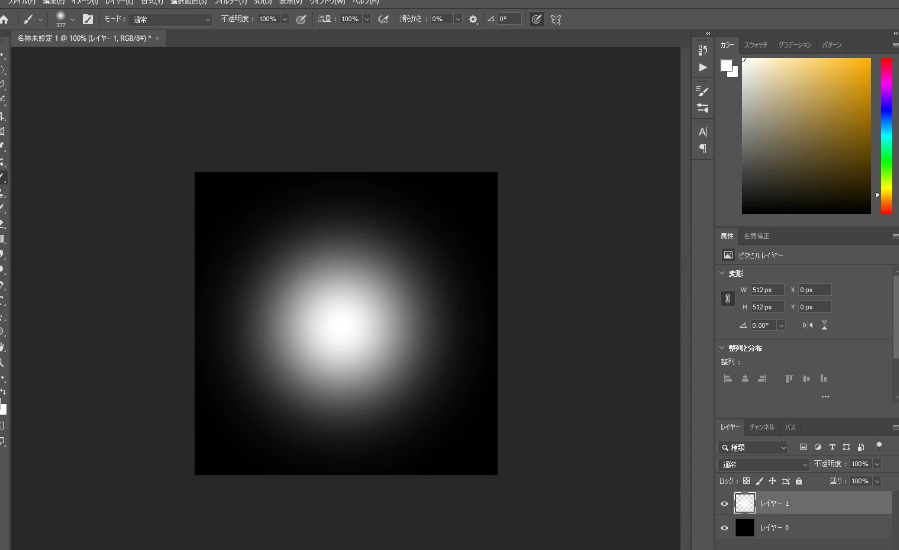The height and width of the screenshot is (550, 899).
Task: Open the rotation angle dropdown in Properties
Action: click(780, 325)
